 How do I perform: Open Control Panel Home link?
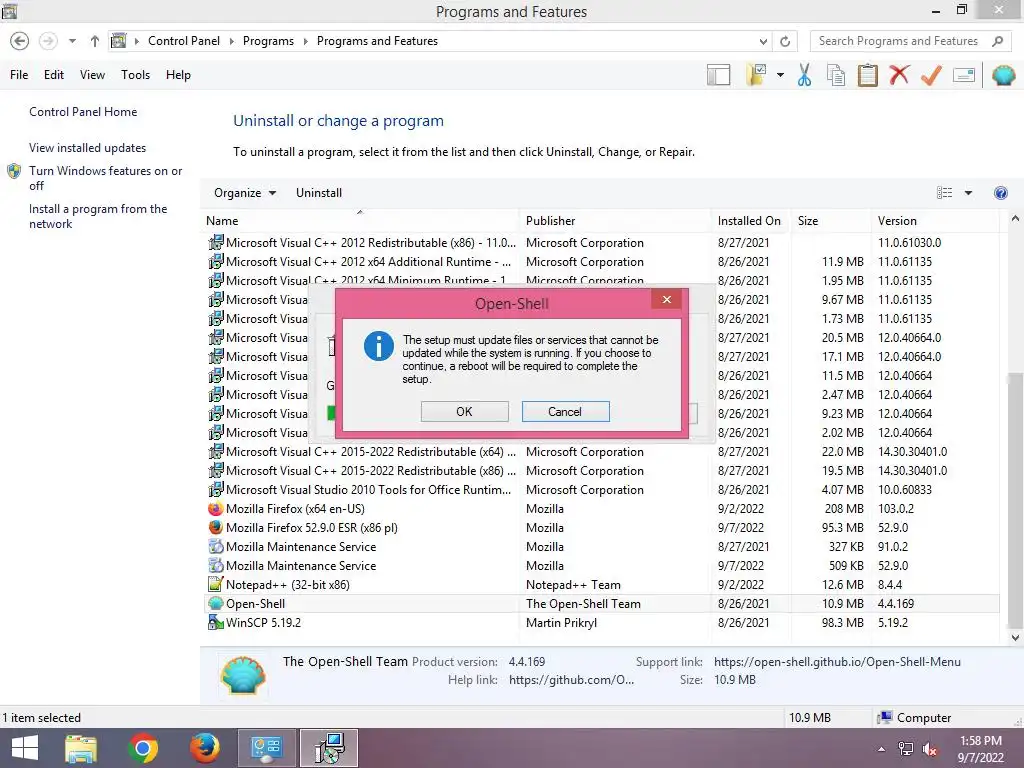pyautogui.click(x=83, y=112)
